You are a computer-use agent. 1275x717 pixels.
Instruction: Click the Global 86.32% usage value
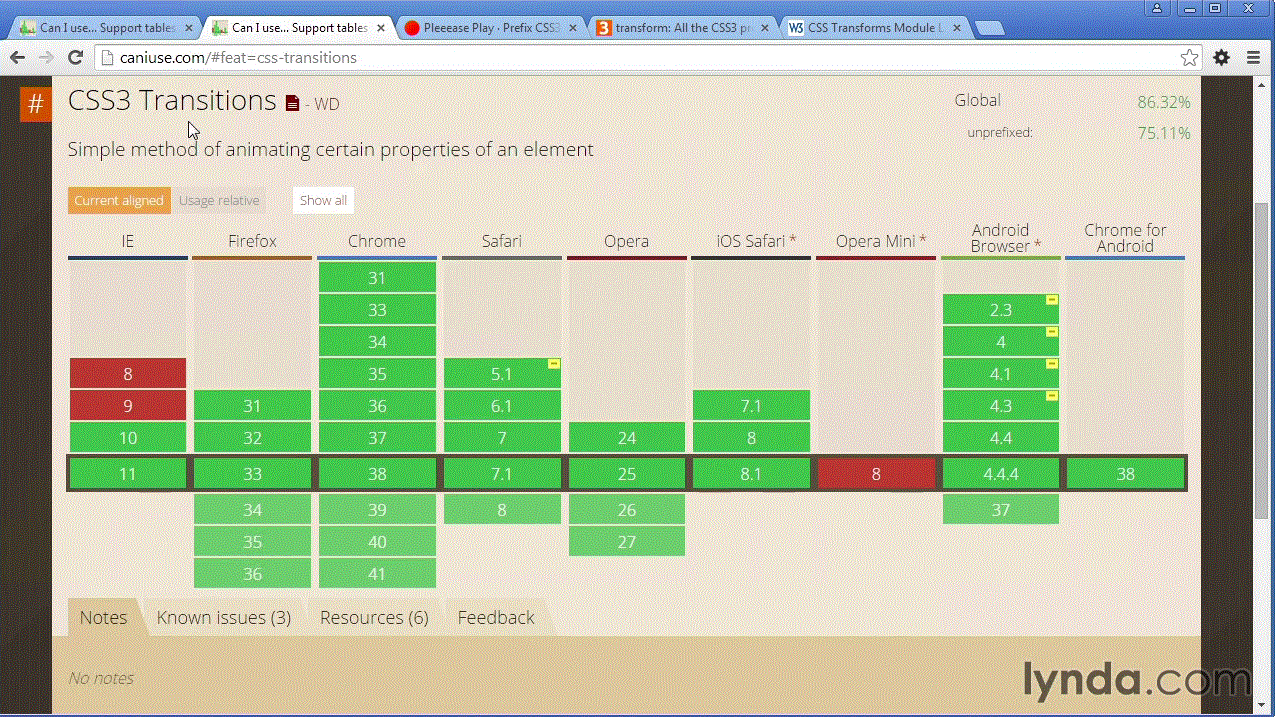[1164, 102]
